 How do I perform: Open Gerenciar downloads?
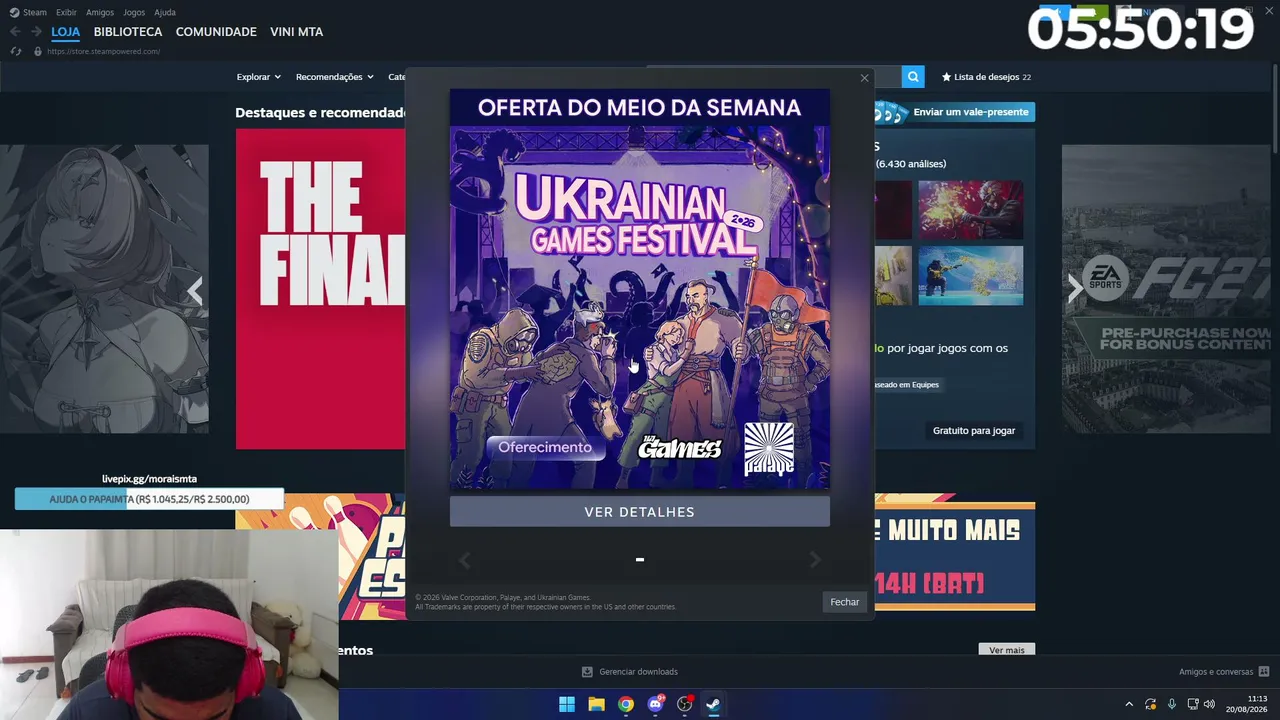pyautogui.click(x=638, y=672)
